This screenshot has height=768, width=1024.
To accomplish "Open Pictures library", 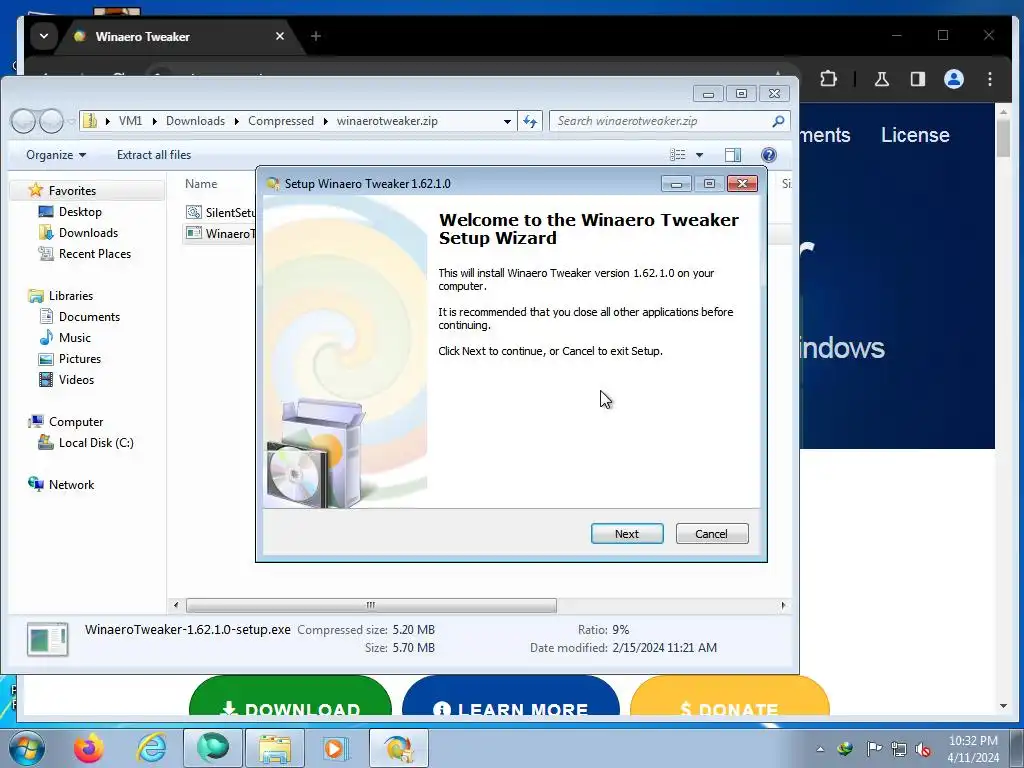I will 80,359.
